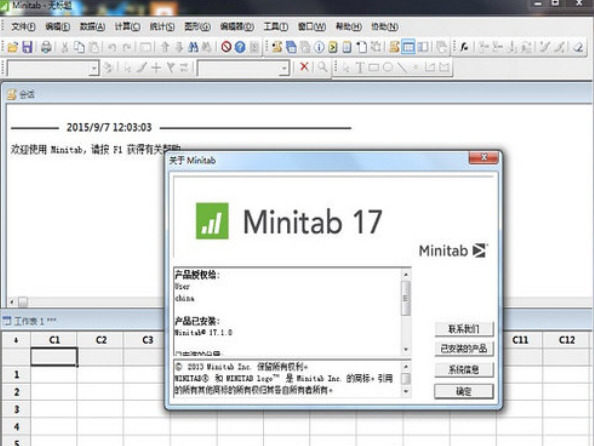Screen dimensions: 594x446
Task: Show worksheet folder via blue grid icon
Action: [x=291, y=47]
